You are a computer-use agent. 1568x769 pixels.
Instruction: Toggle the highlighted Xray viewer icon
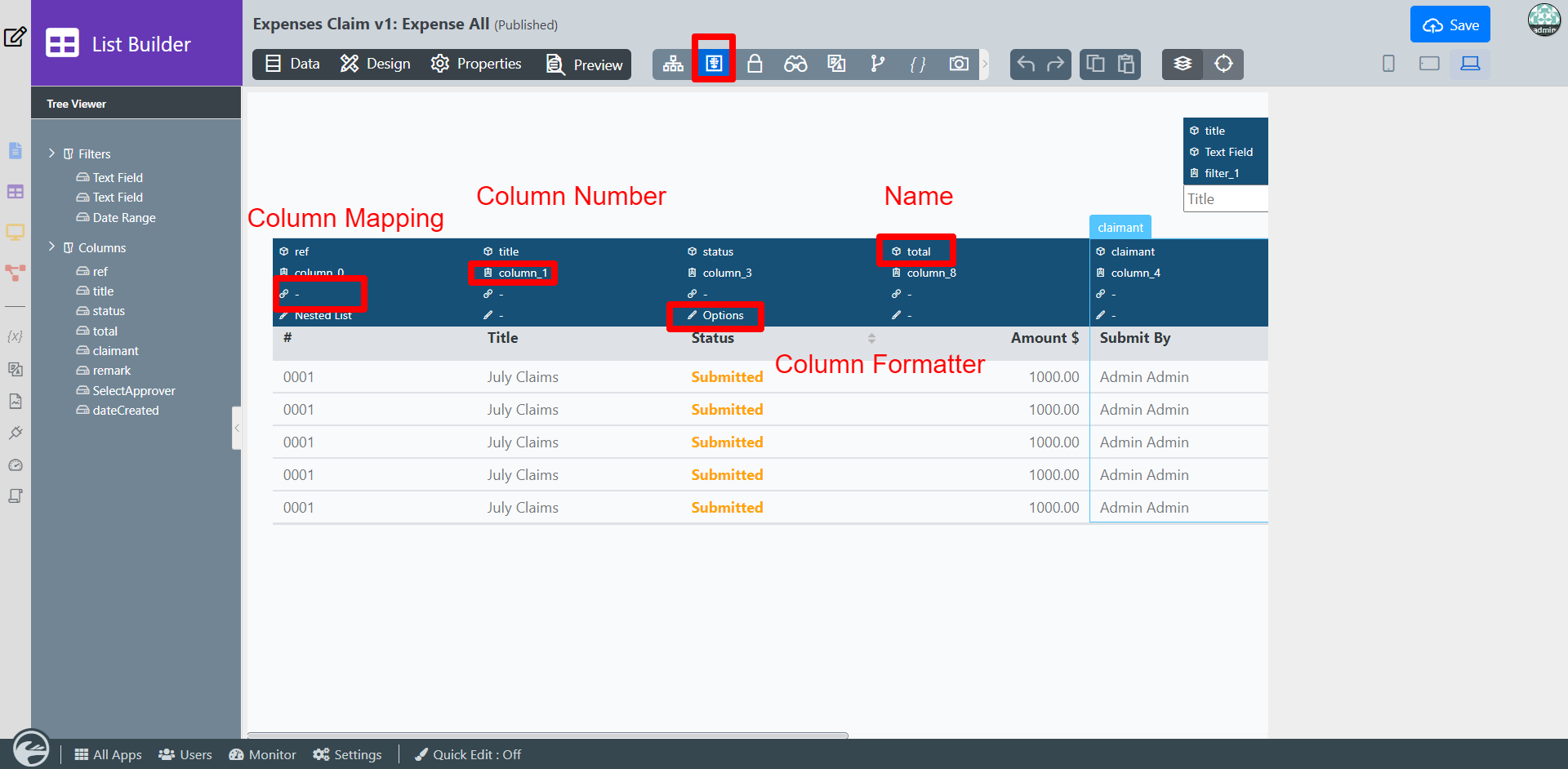714,64
